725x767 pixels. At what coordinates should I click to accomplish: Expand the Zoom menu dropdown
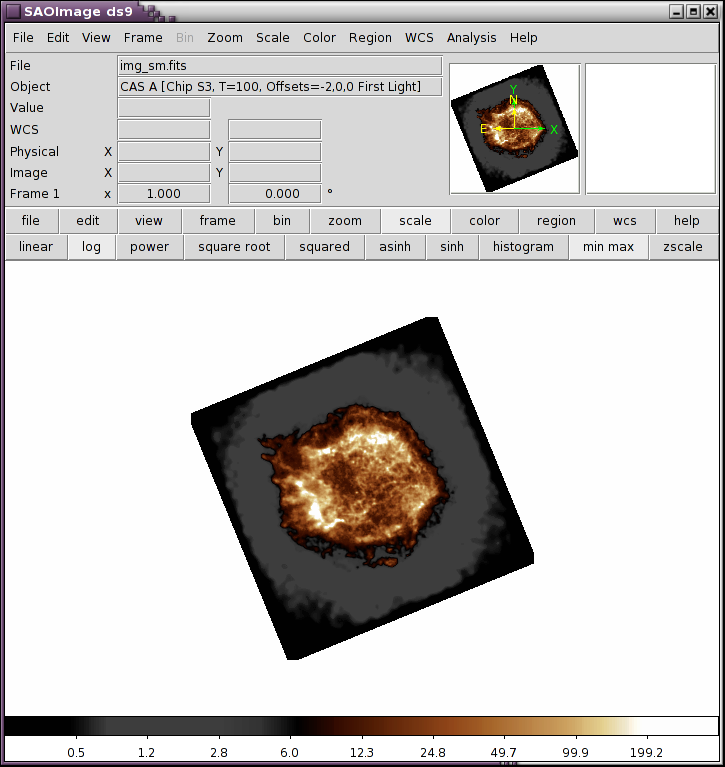point(225,38)
